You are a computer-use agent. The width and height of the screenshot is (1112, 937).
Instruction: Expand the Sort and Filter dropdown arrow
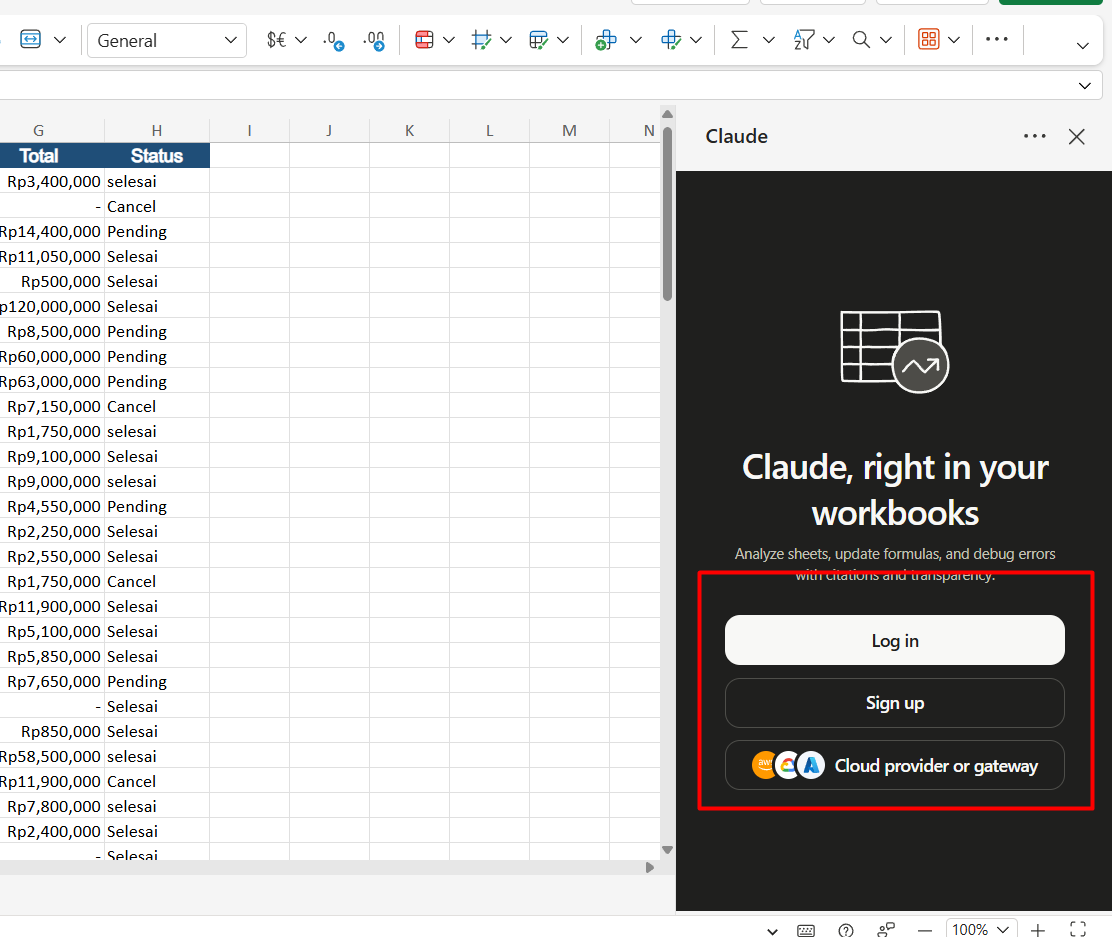(828, 40)
